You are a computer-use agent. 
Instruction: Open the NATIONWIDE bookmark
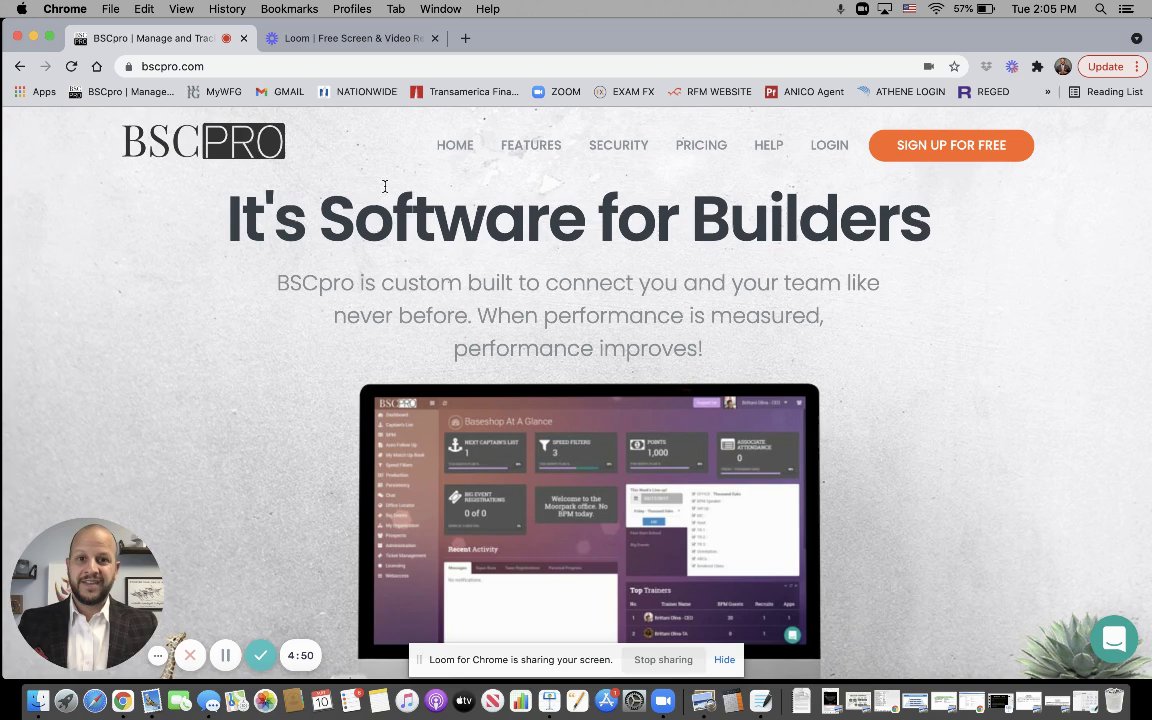click(x=357, y=92)
